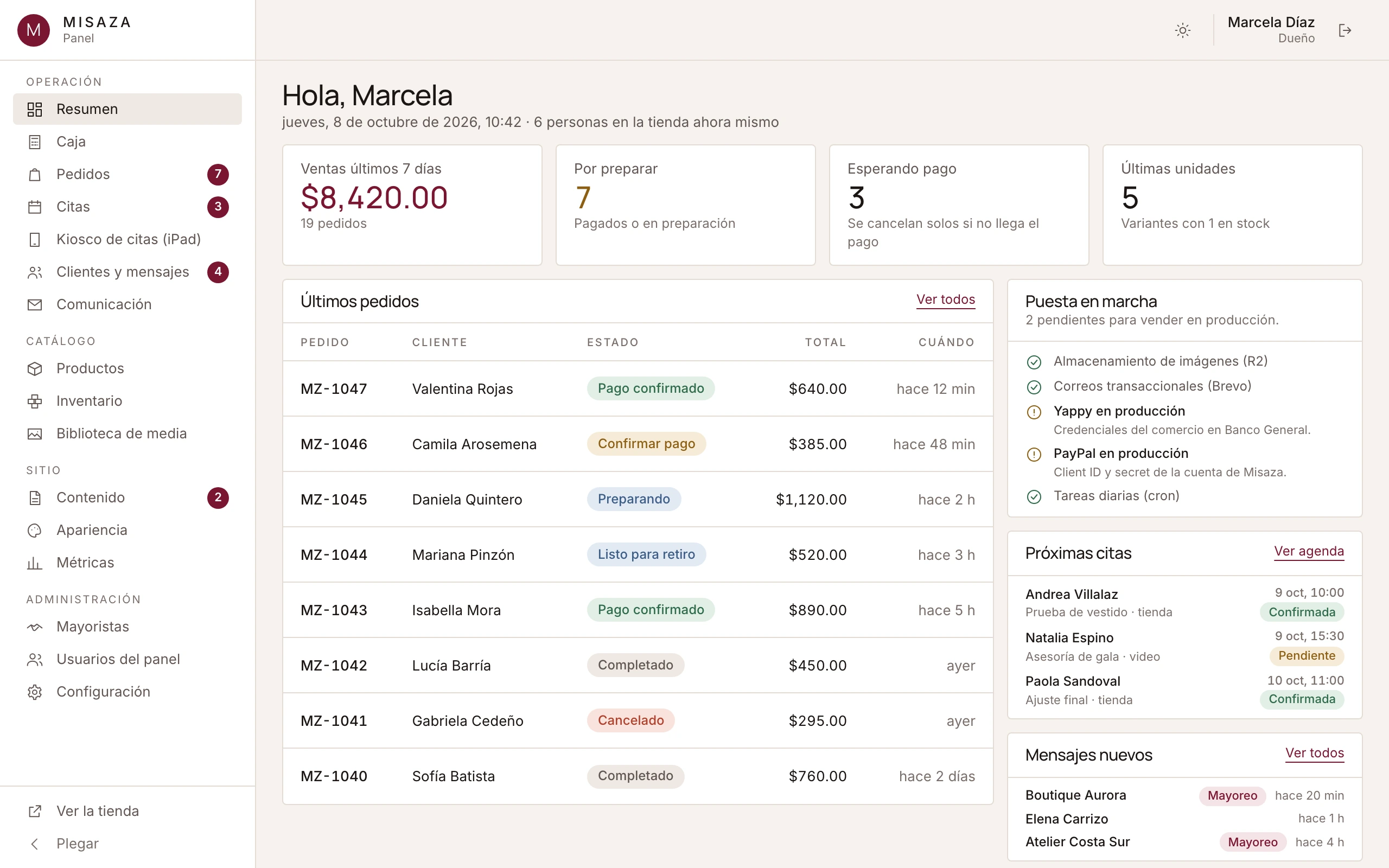Click Ver agenda link in Próximas citas
This screenshot has height=868, width=1389.
(x=1309, y=552)
